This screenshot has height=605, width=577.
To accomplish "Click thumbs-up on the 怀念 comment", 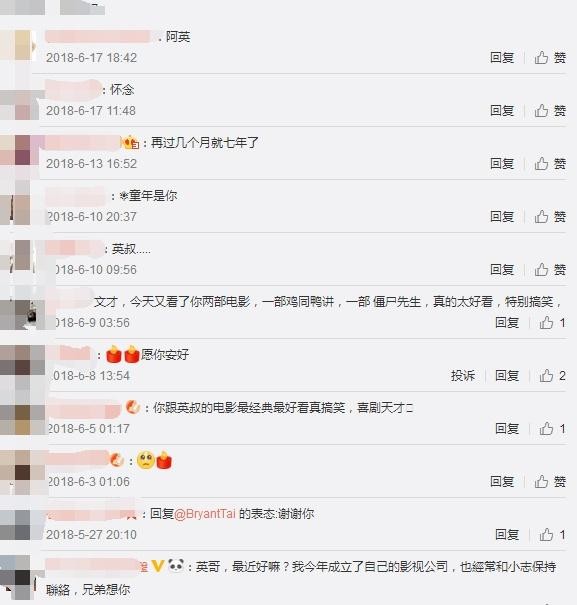I will [x=550, y=111].
